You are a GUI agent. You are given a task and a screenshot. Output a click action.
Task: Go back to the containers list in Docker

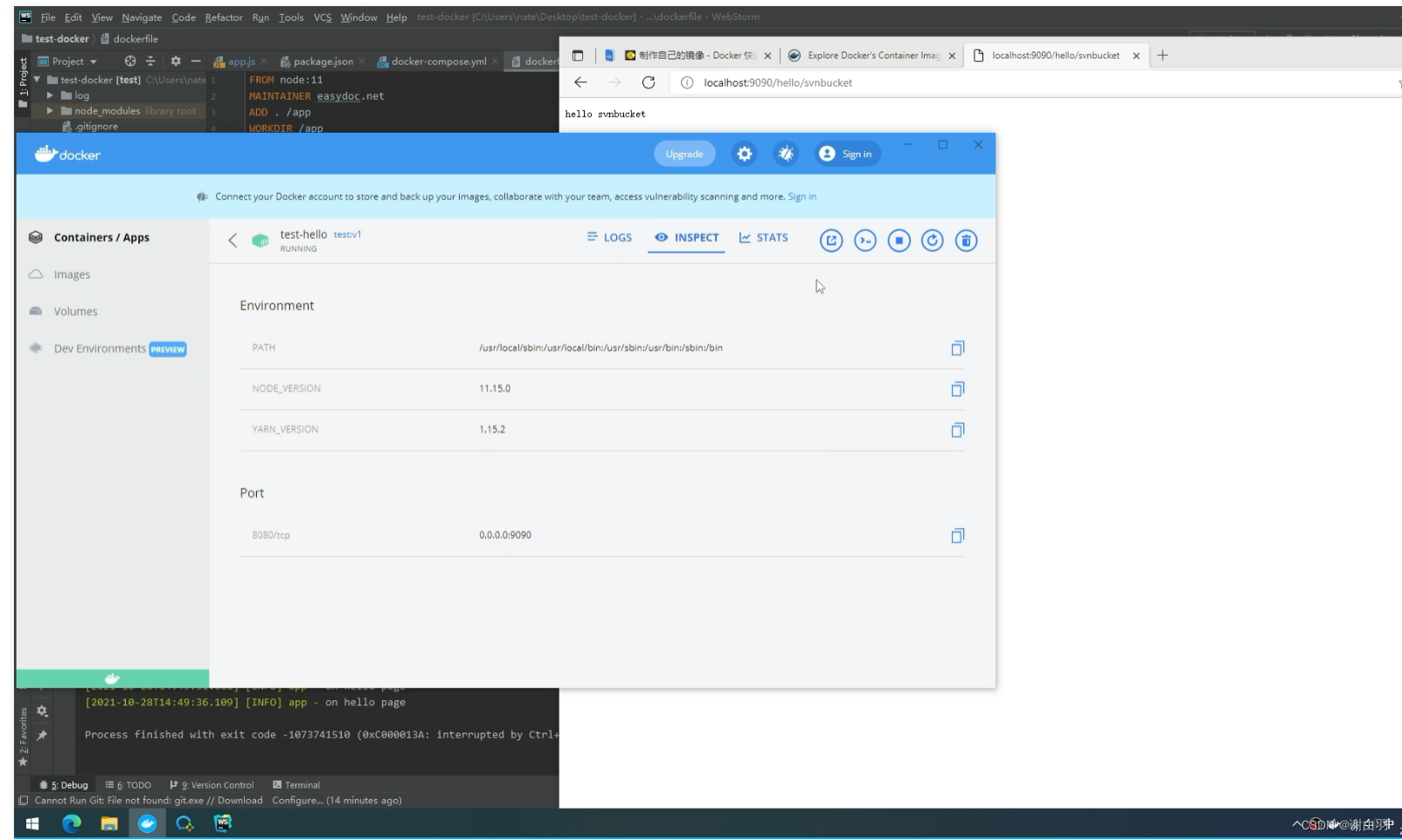point(233,240)
